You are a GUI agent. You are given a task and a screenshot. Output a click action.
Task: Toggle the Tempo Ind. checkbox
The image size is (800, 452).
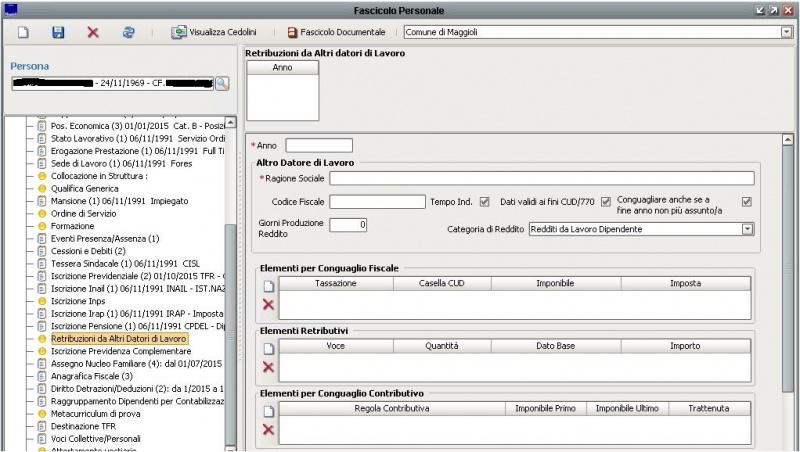(x=485, y=201)
